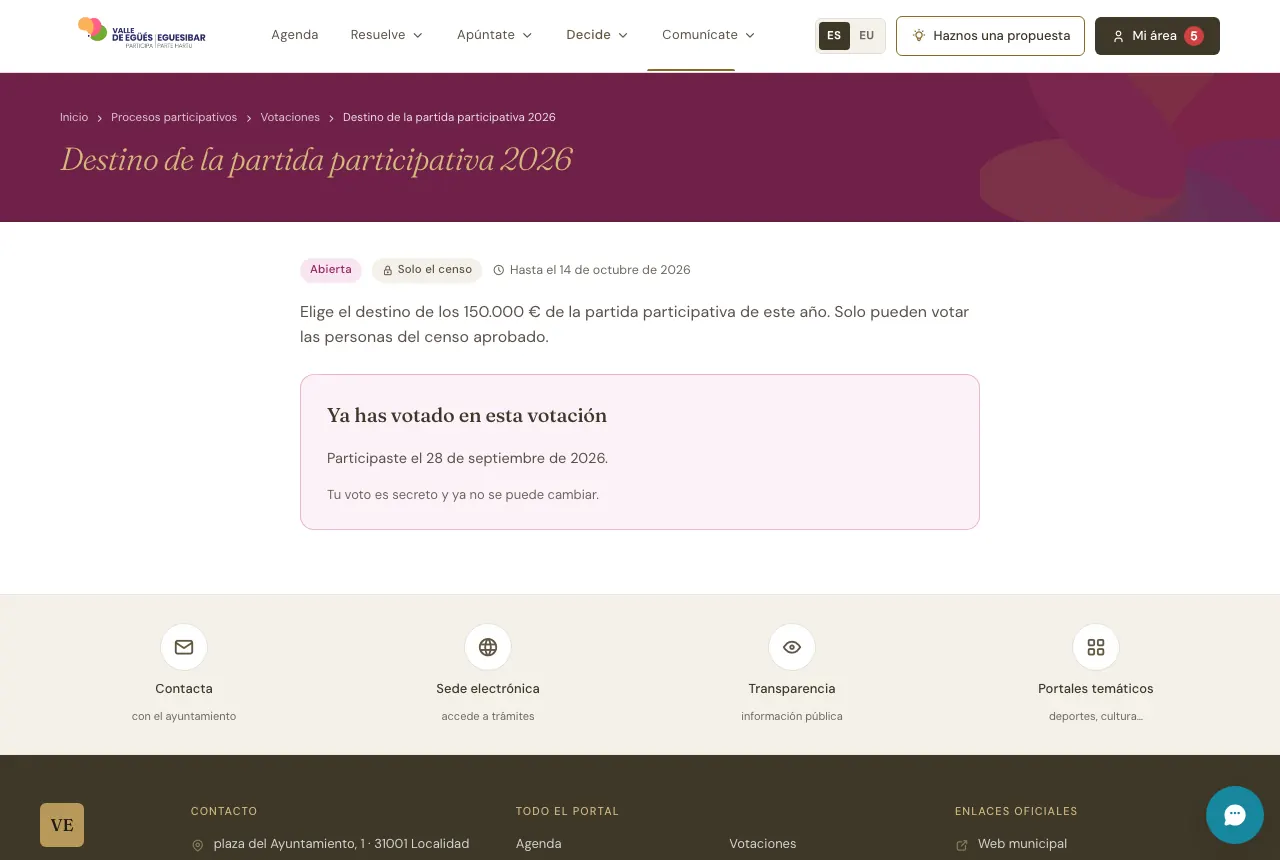Go to Votaciones breadcrumb
Viewport: 1280px width, 860px height.
tap(290, 117)
